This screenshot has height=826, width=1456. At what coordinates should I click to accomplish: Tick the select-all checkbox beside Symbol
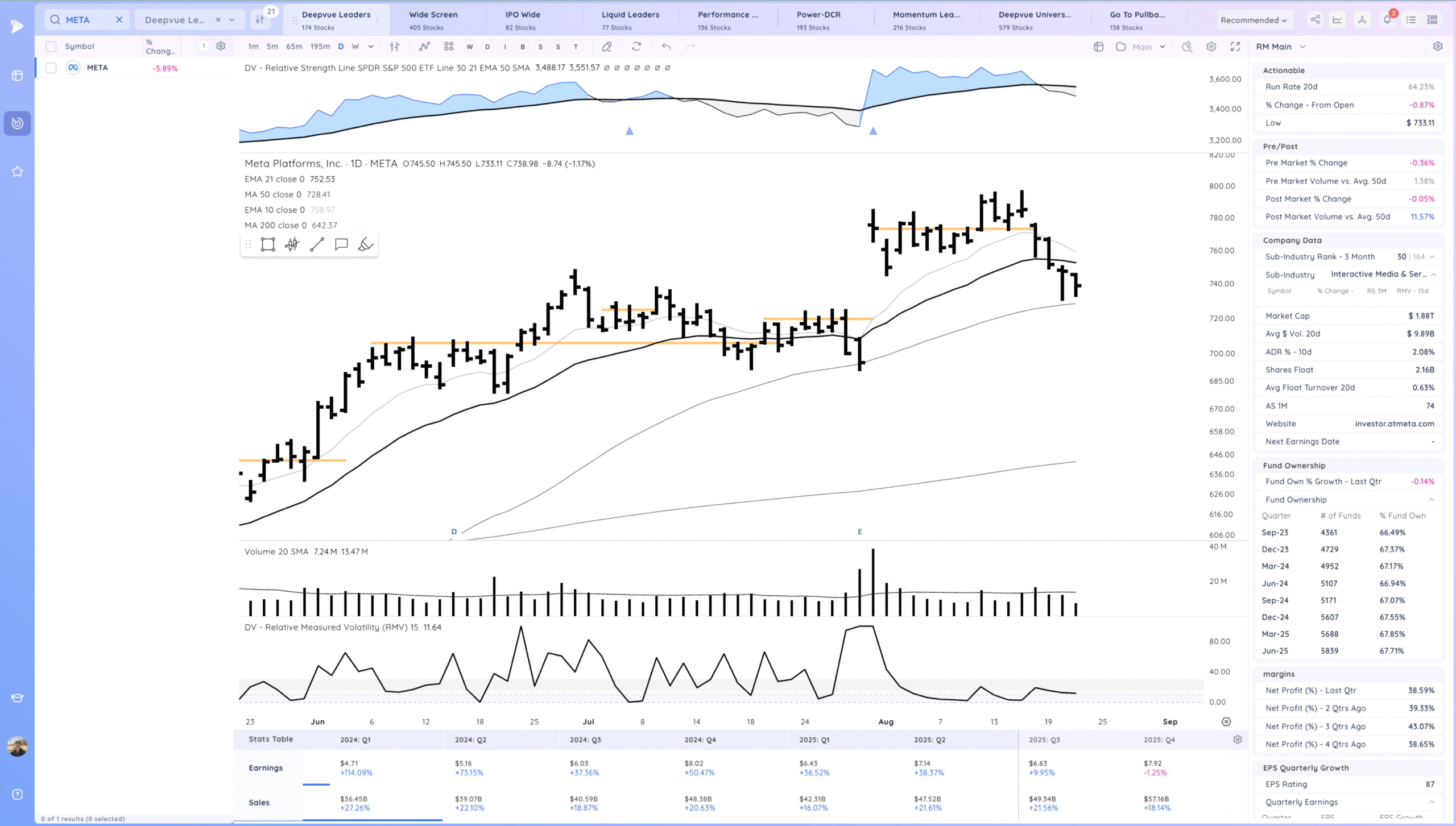[x=51, y=46]
